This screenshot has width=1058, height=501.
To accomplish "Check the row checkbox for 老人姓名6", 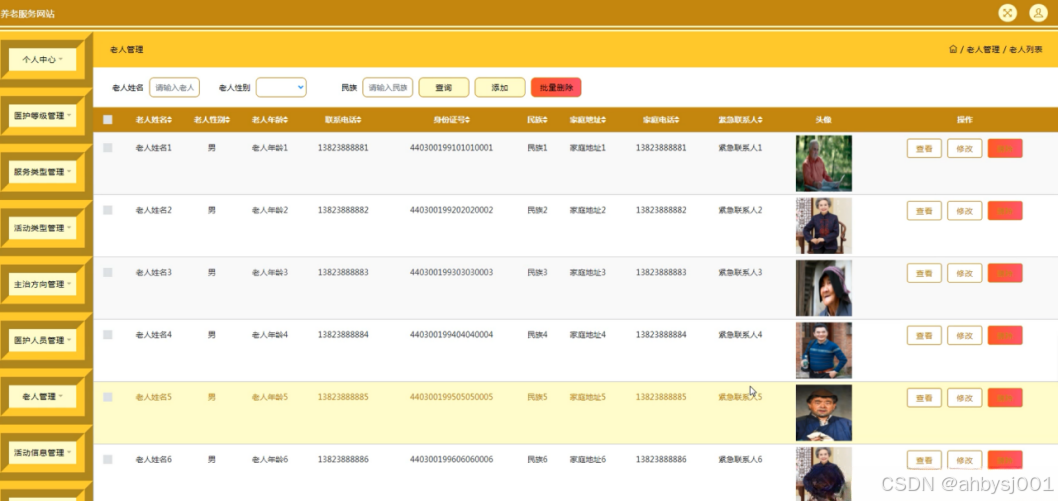I will click(108, 459).
